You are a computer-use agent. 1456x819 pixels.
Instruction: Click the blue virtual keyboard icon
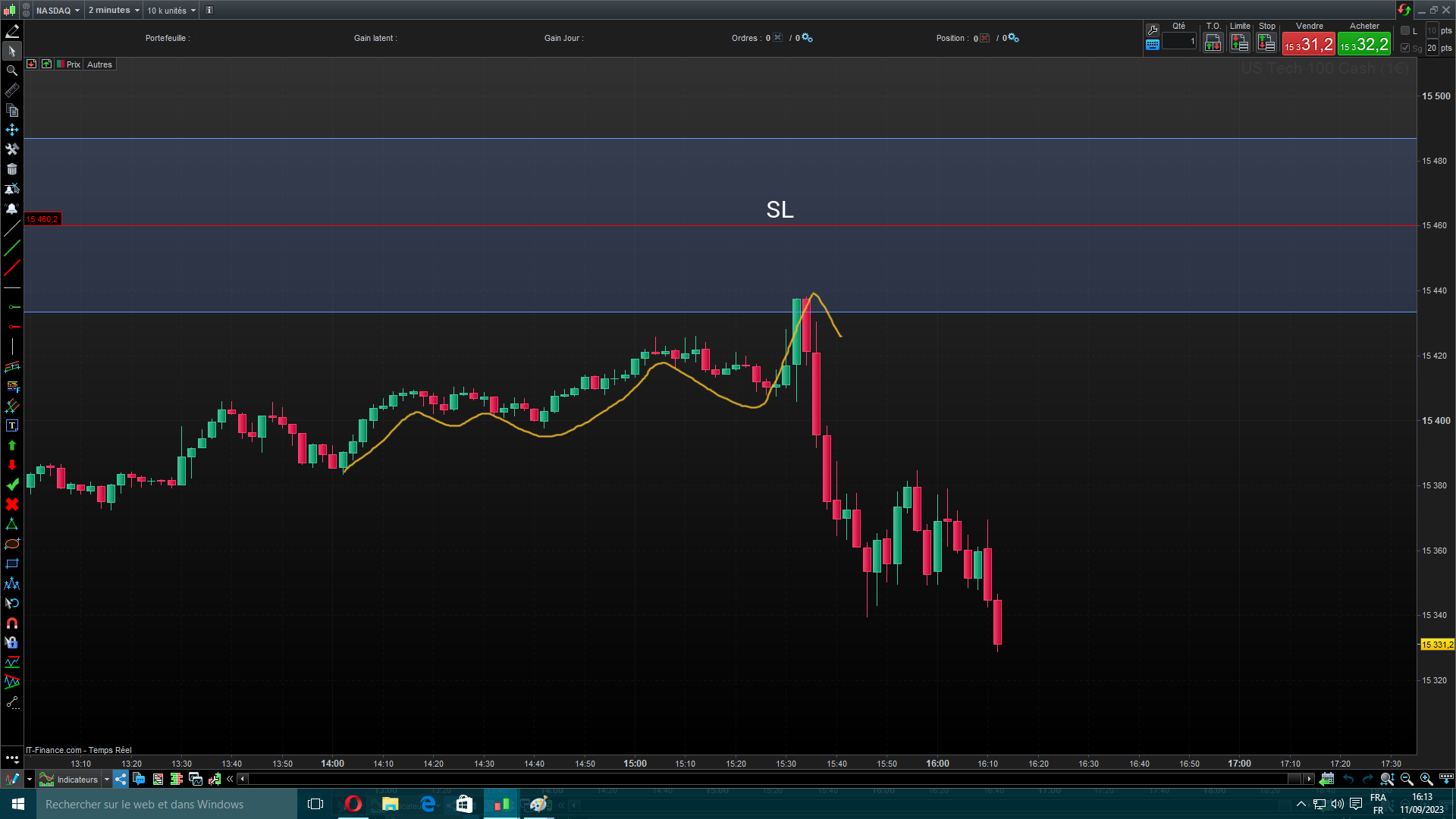1153,45
